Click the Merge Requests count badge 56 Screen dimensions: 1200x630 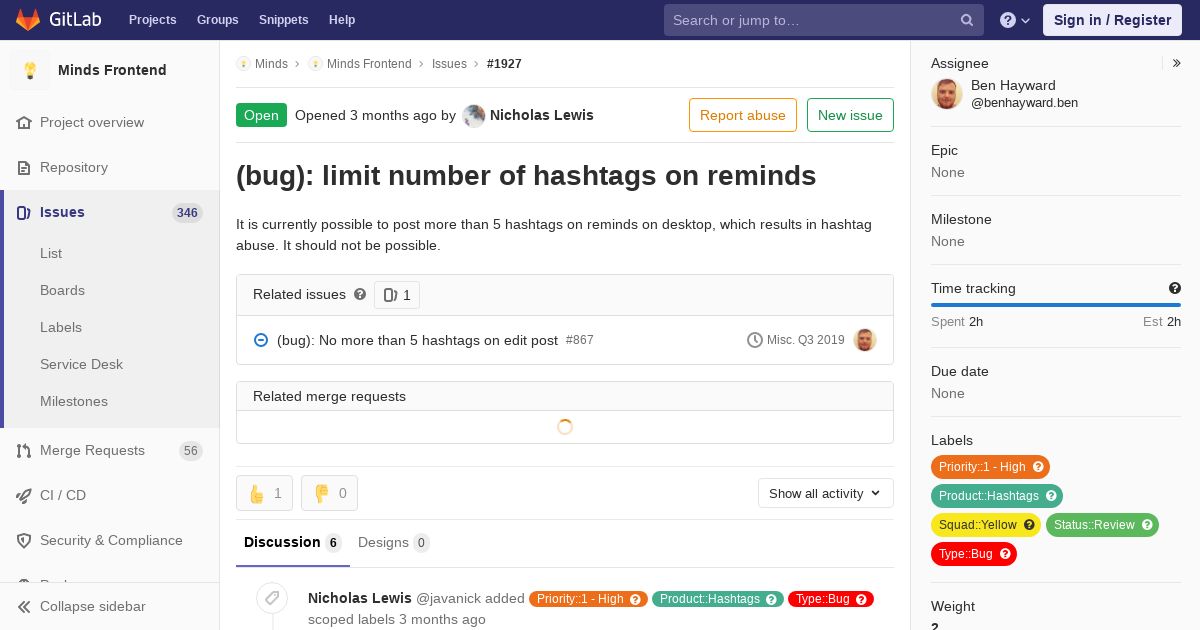tap(191, 451)
